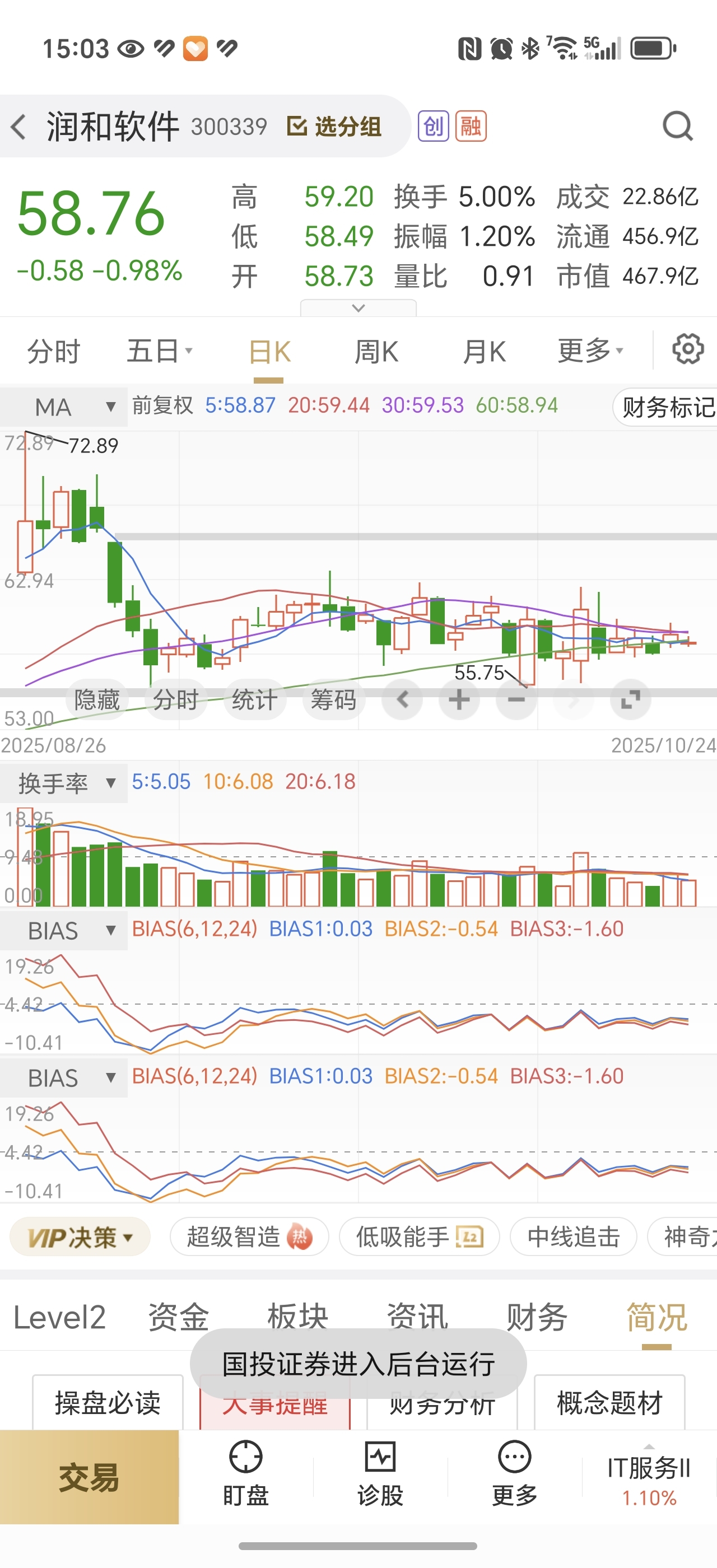The height and width of the screenshot is (1568, 717).
Task: Tap the 5-day MA value 5:58.87
Action: [240, 405]
